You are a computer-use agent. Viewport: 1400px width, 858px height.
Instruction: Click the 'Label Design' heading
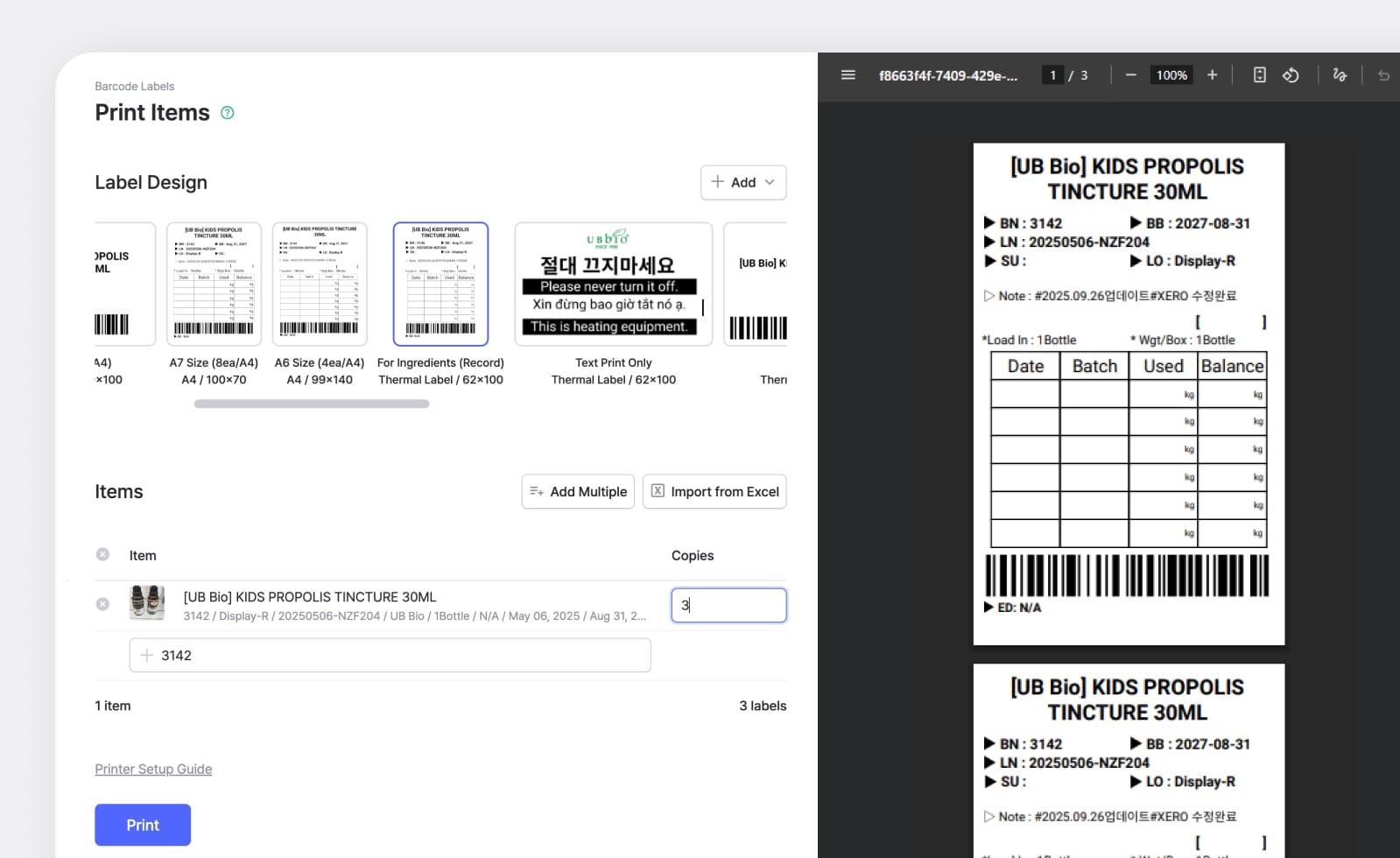click(x=151, y=182)
